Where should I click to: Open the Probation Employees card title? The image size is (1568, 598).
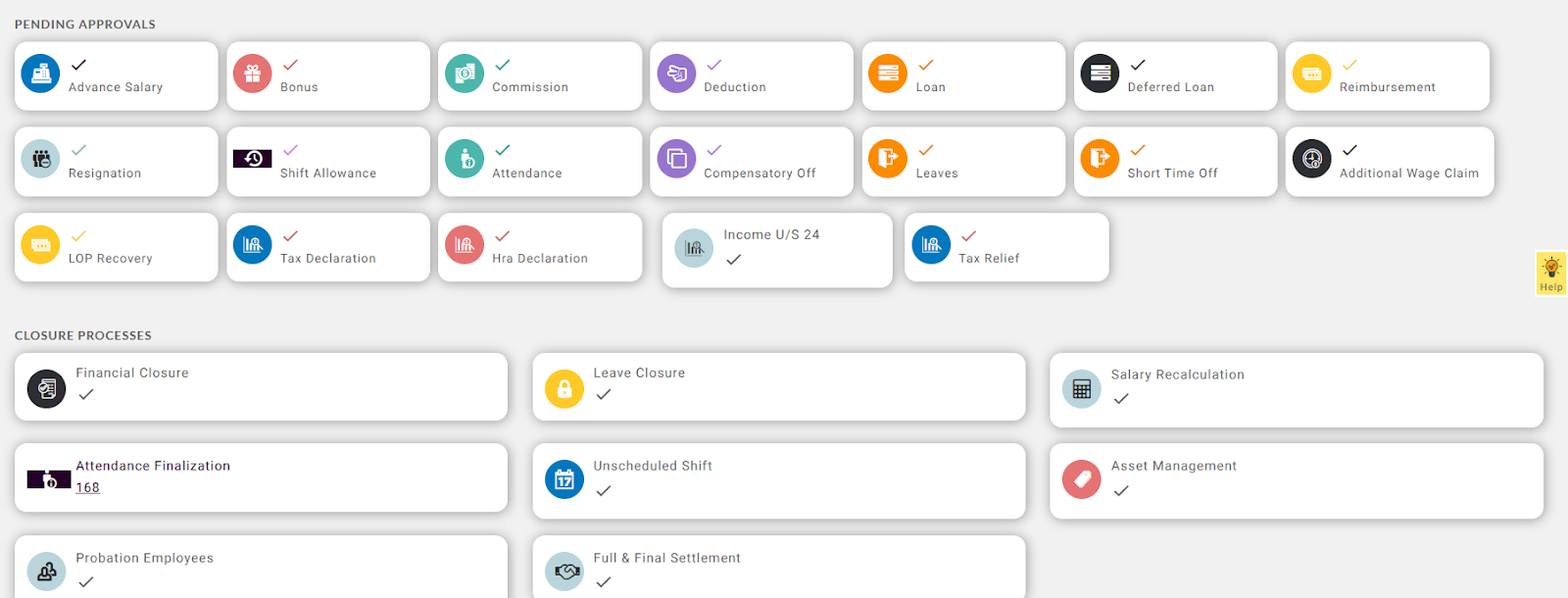point(145,558)
